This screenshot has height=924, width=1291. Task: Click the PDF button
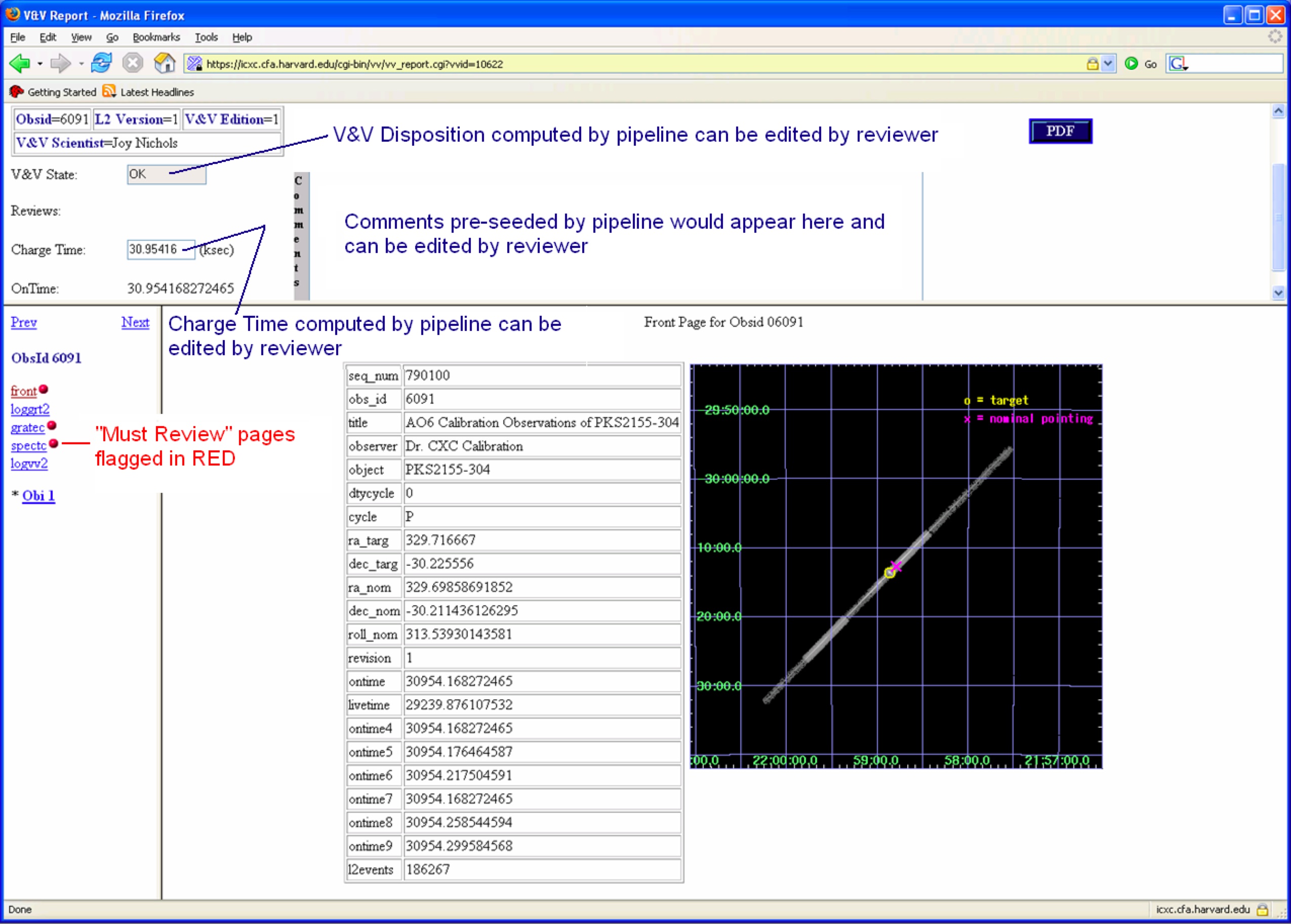click(1061, 131)
